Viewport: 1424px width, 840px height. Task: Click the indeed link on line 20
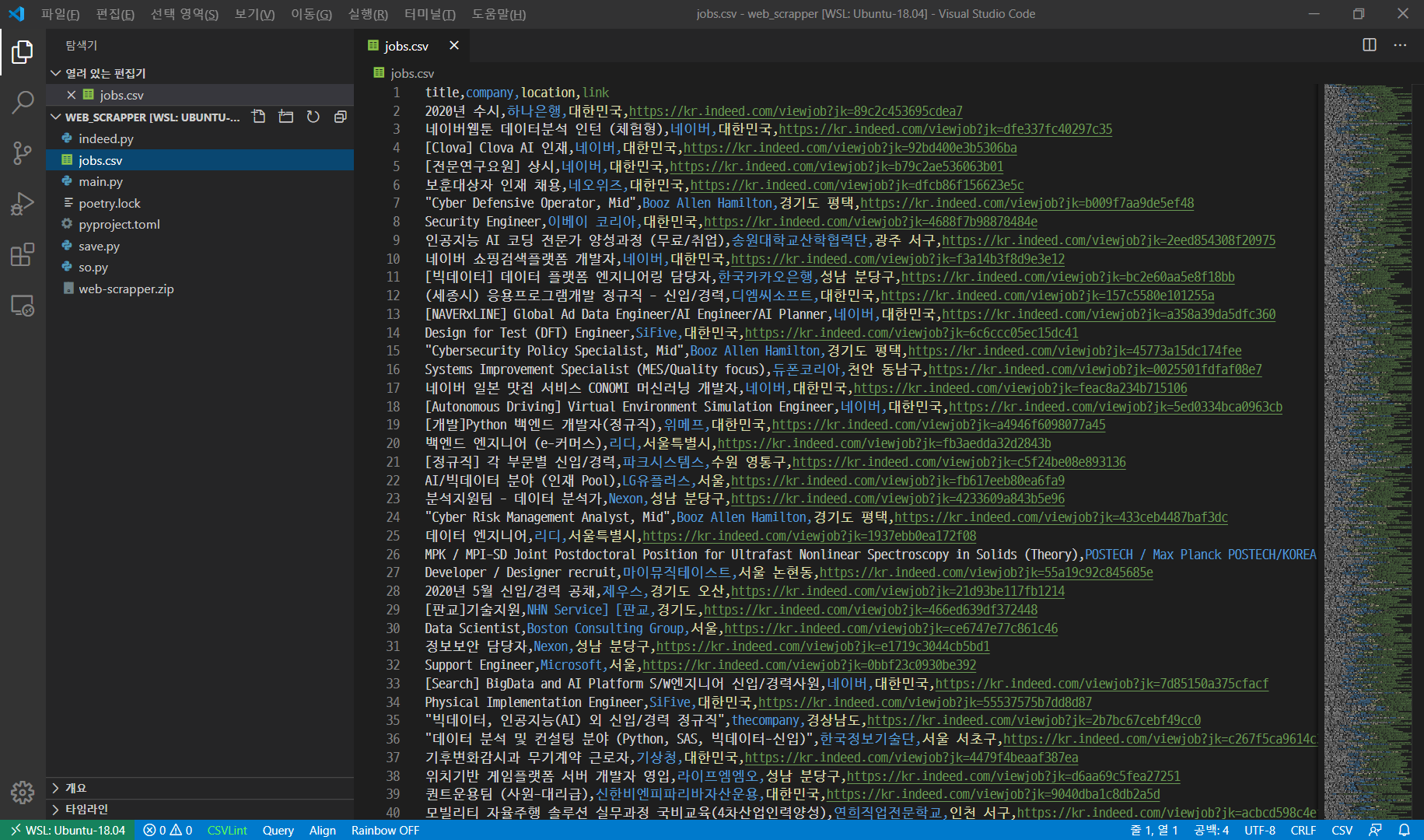click(884, 443)
